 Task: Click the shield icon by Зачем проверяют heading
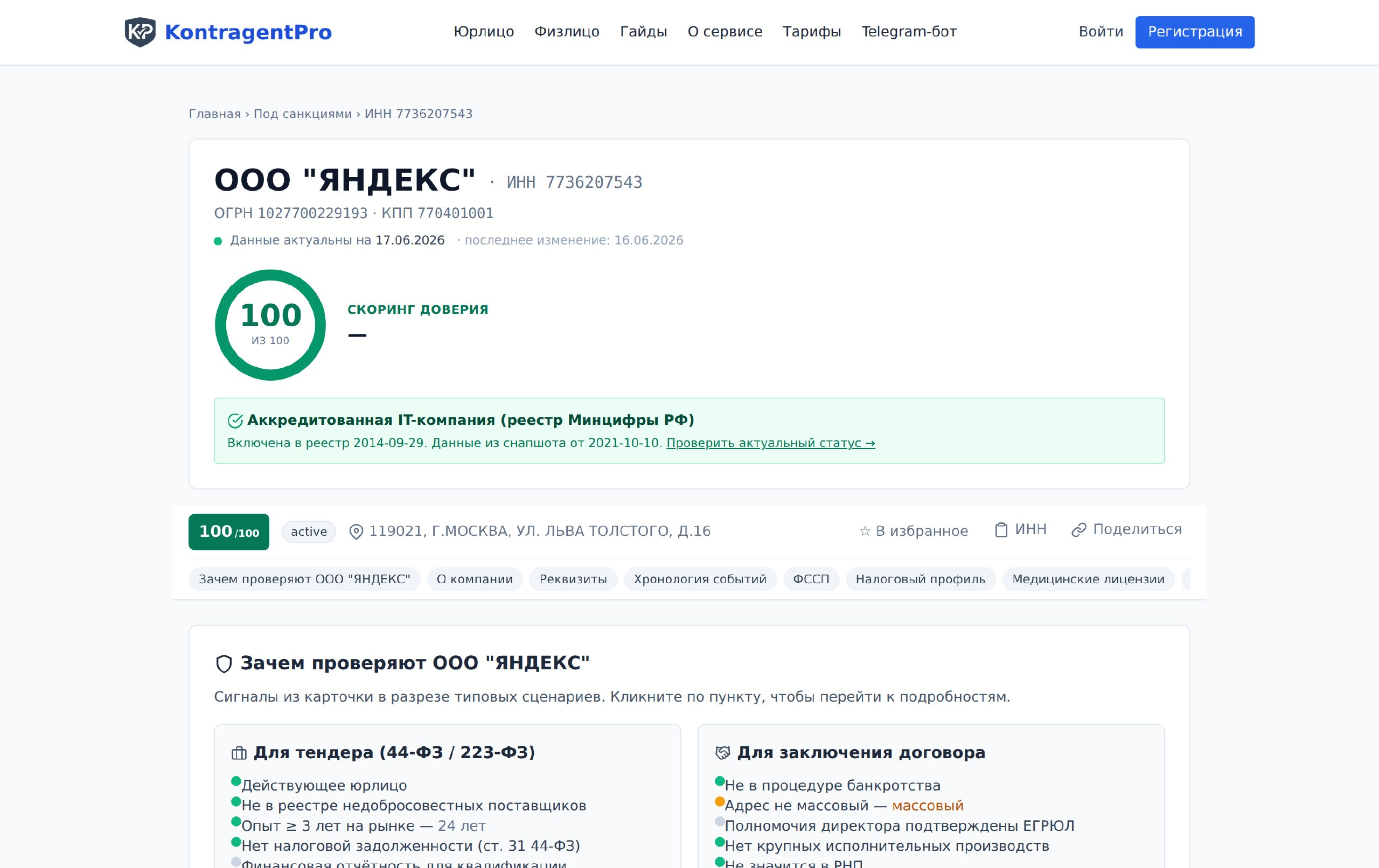[224, 663]
